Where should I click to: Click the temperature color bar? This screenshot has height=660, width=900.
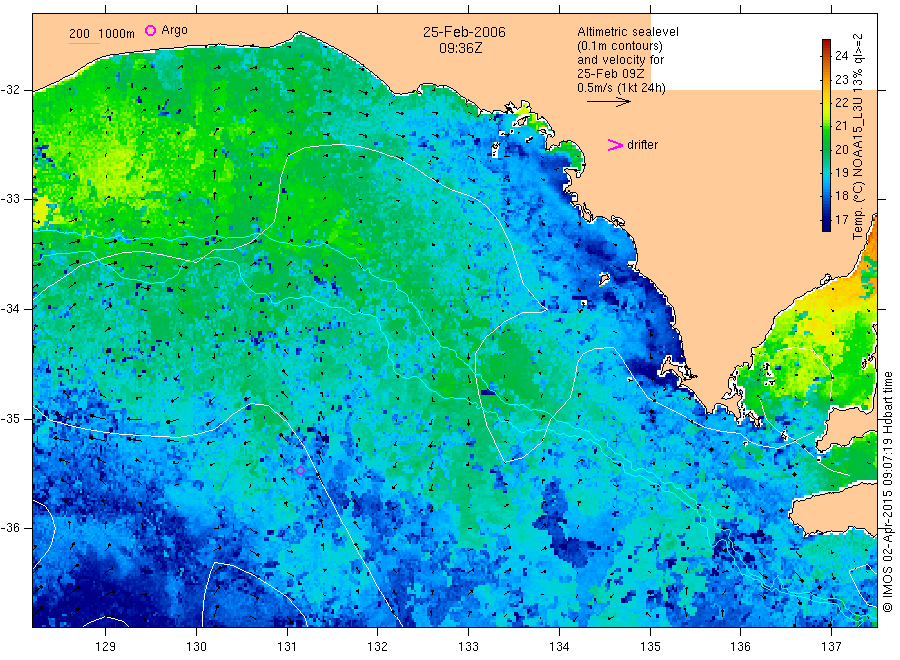coord(826,135)
